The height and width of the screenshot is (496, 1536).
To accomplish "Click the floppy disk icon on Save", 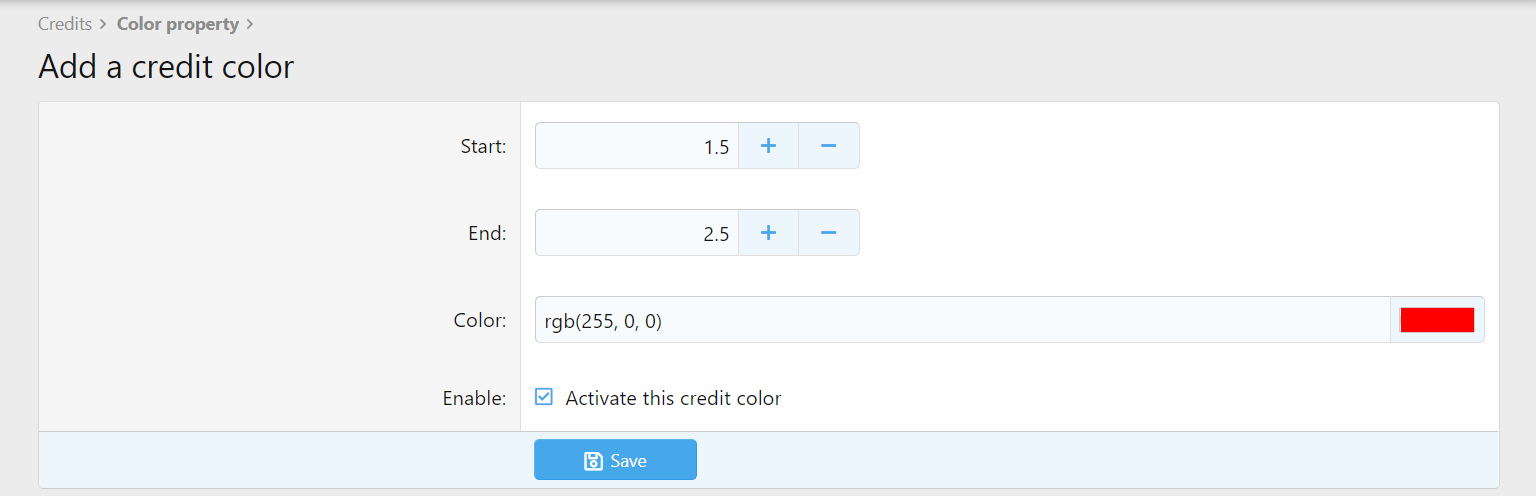I will click(x=593, y=461).
